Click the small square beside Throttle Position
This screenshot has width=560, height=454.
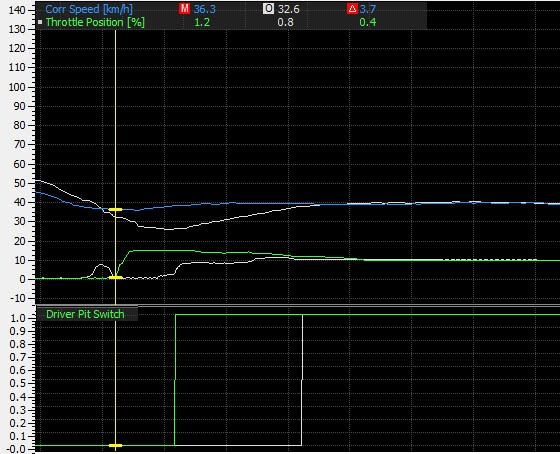[40, 22]
